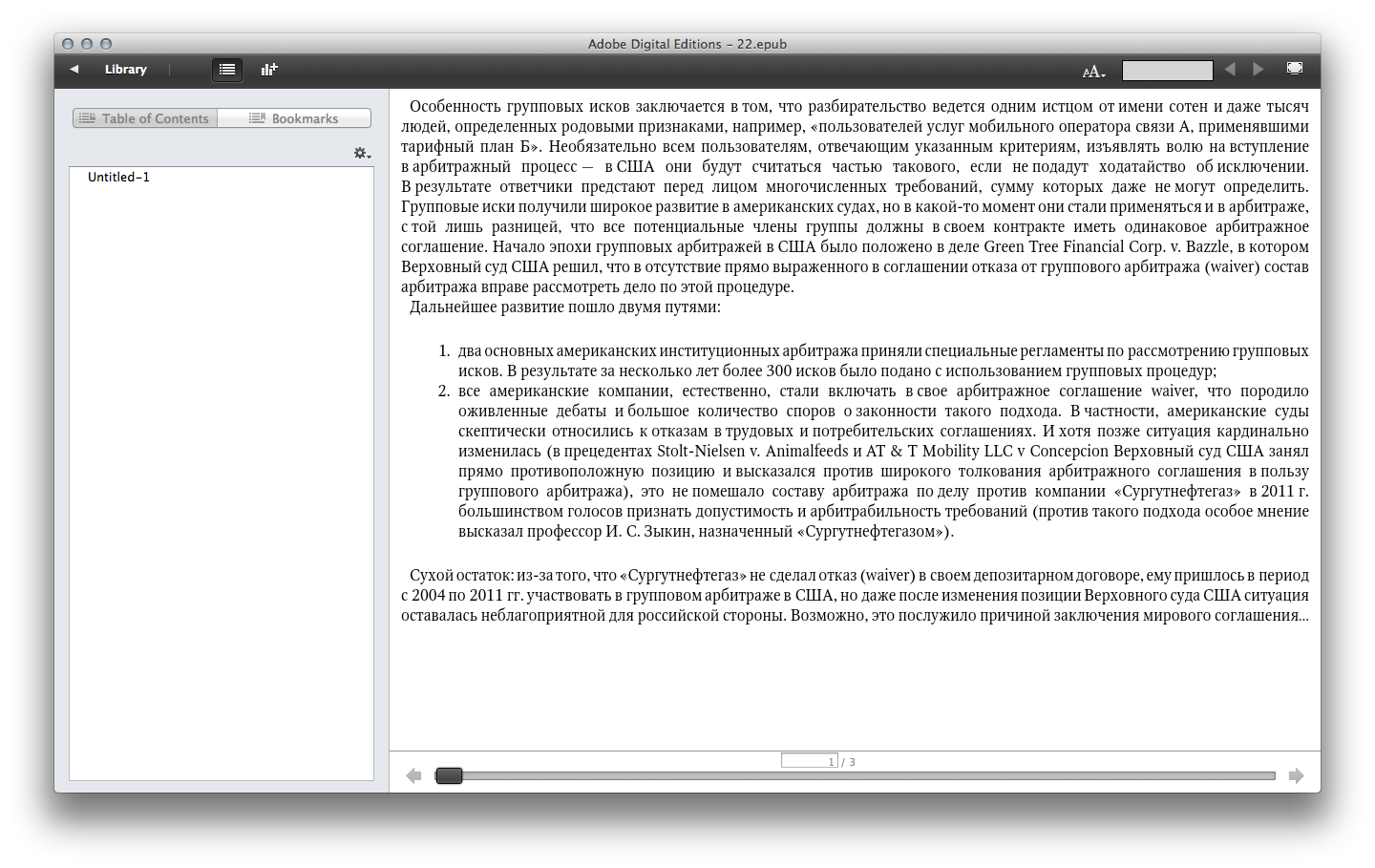Select the Untitled-1 chapter entry

[x=118, y=178]
